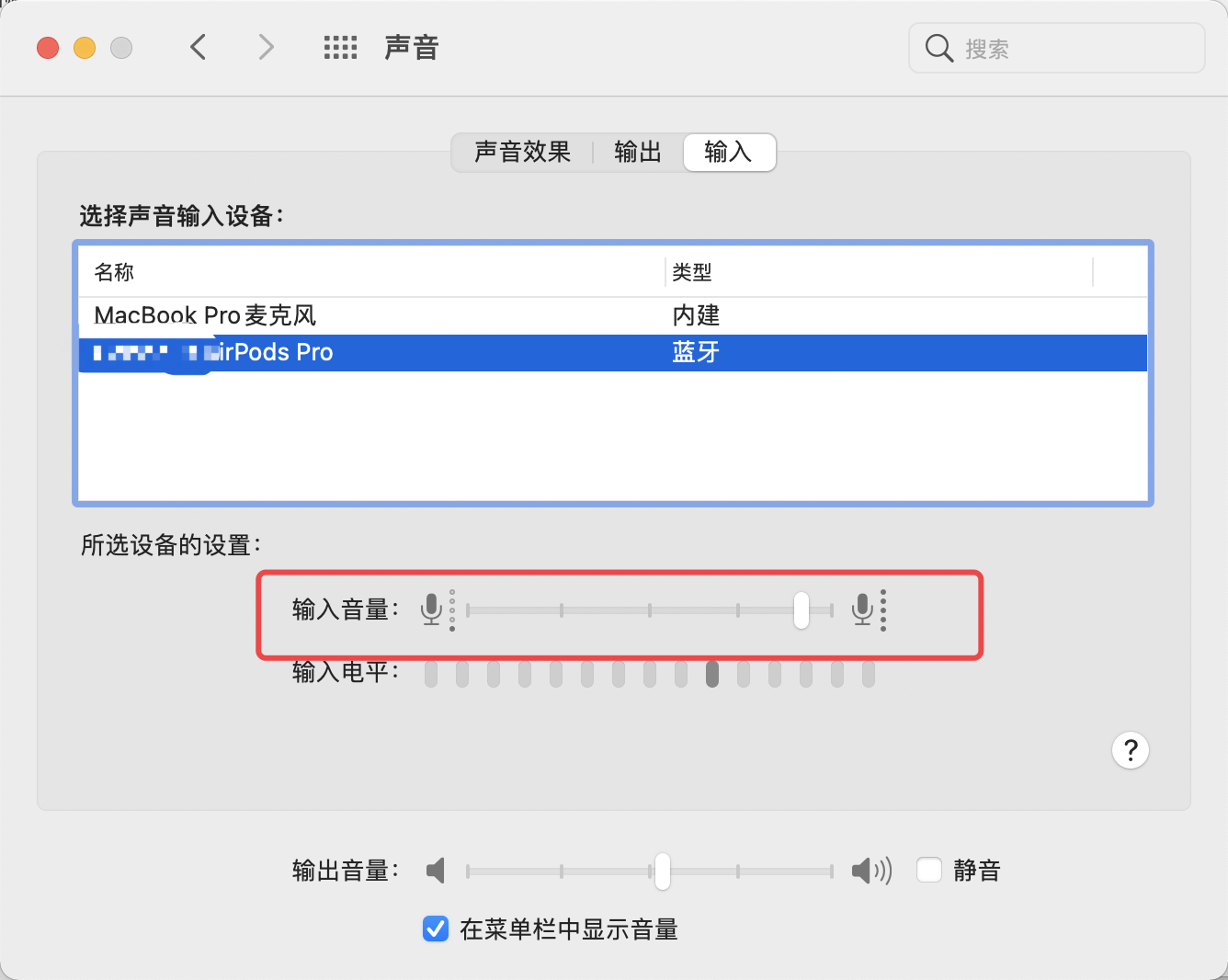Show all preferences grid icon
Image resolution: width=1228 pixels, height=980 pixels.
pyautogui.click(x=340, y=48)
